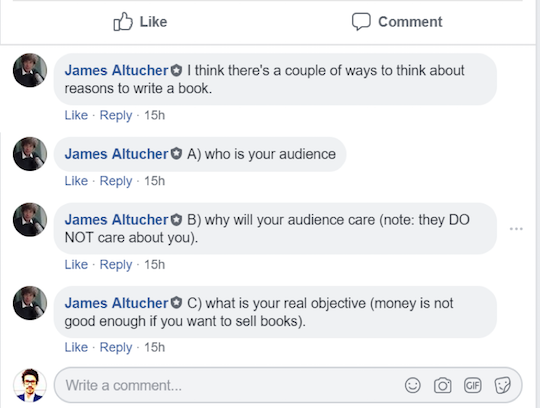Click the 15h timestamp on the 'real objective' comment
The width and height of the screenshot is (540, 408).
[x=154, y=347]
